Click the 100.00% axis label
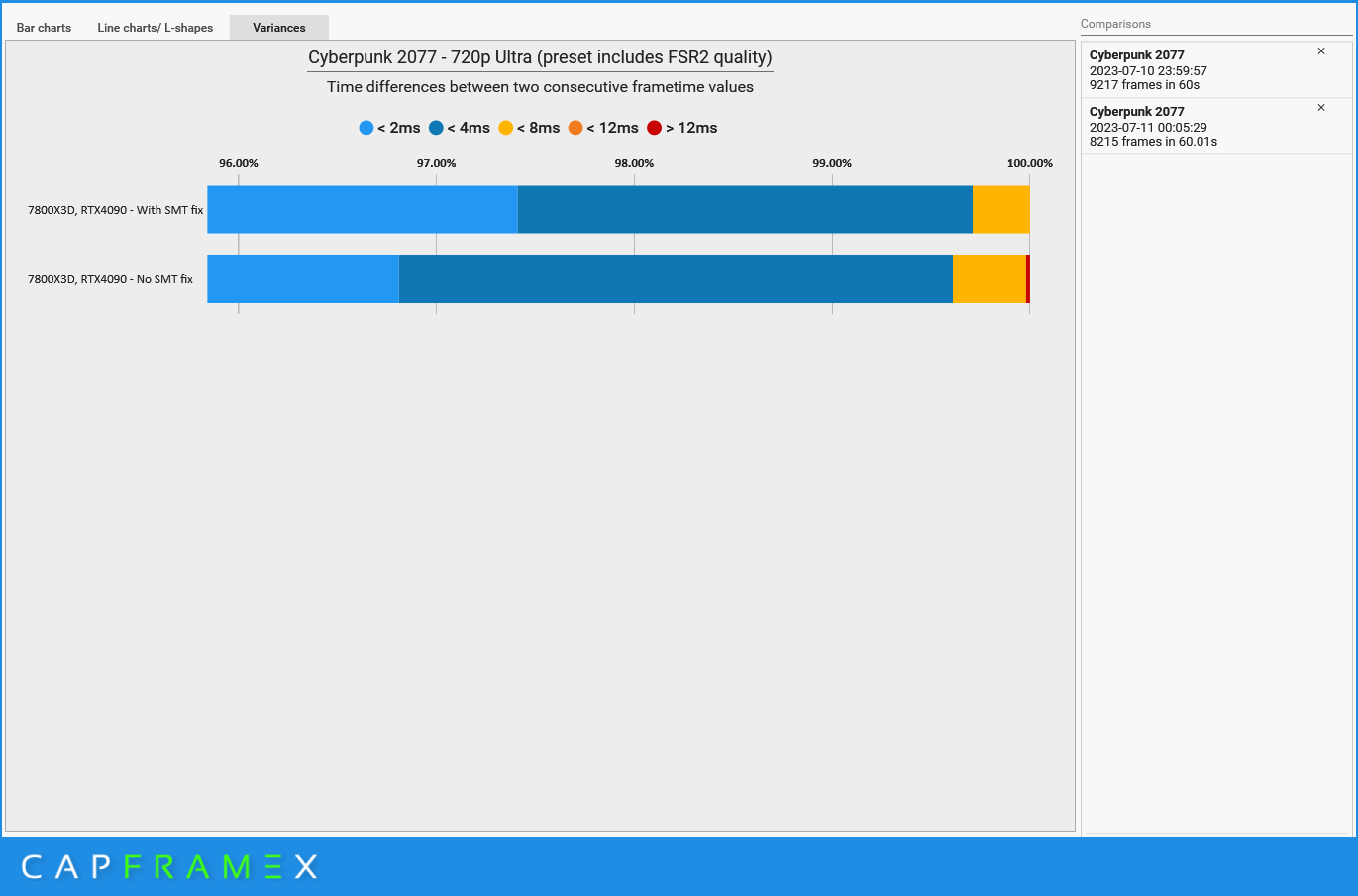Image resolution: width=1358 pixels, height=896 pixels. 1030,163
